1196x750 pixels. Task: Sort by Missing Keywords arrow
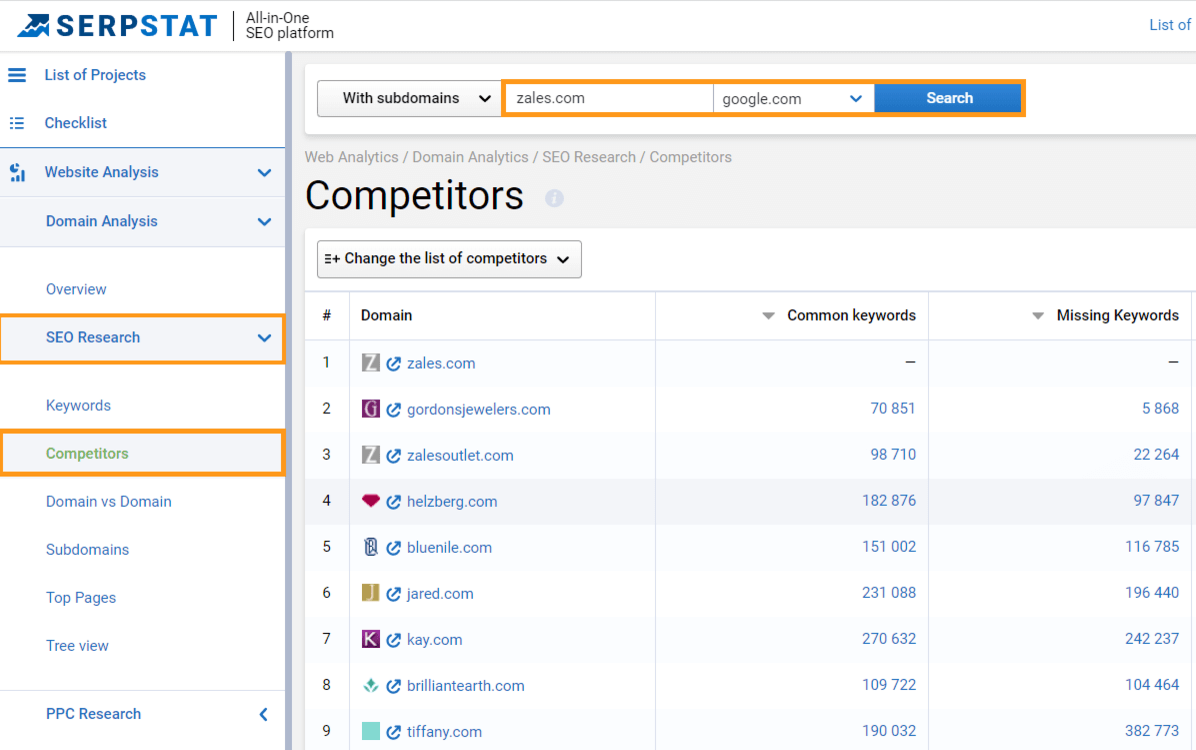1038,316
